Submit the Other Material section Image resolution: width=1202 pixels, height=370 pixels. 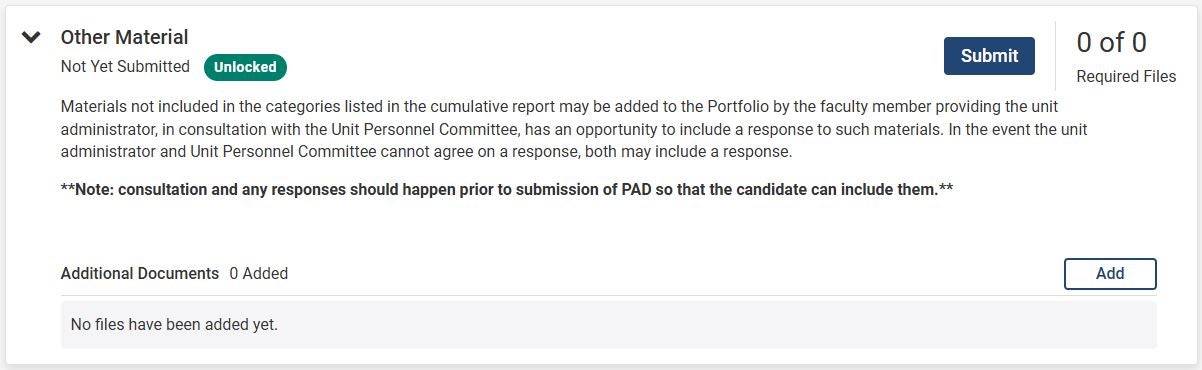(989, 56)
